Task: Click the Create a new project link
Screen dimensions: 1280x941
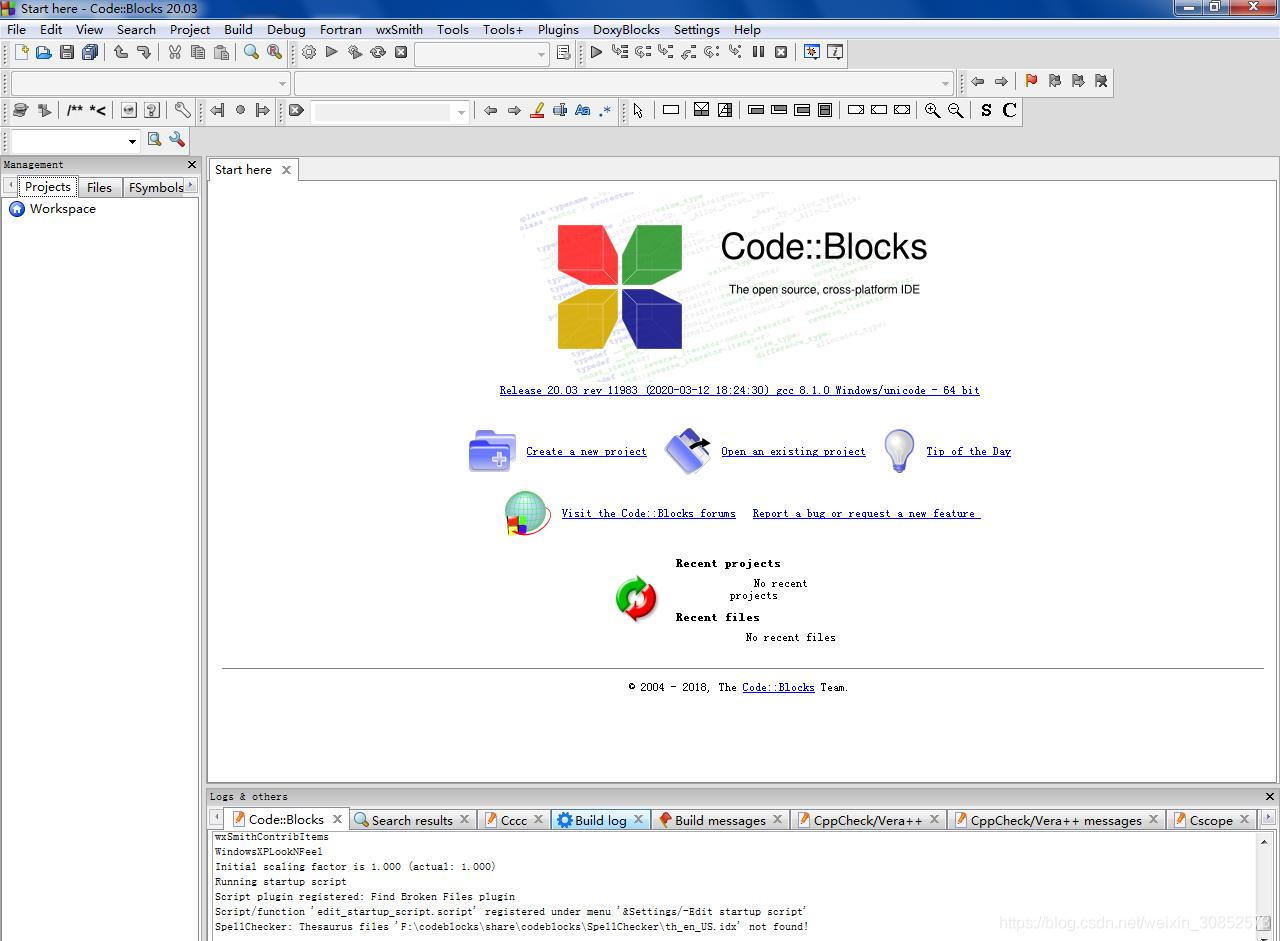Action: tap(586, 451)
